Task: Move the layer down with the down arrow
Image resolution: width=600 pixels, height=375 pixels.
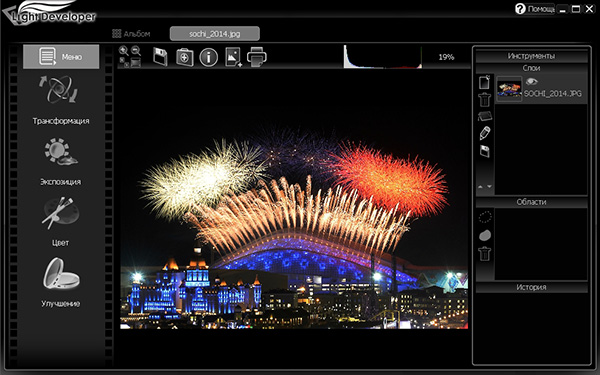Action: tap(489, 187)
